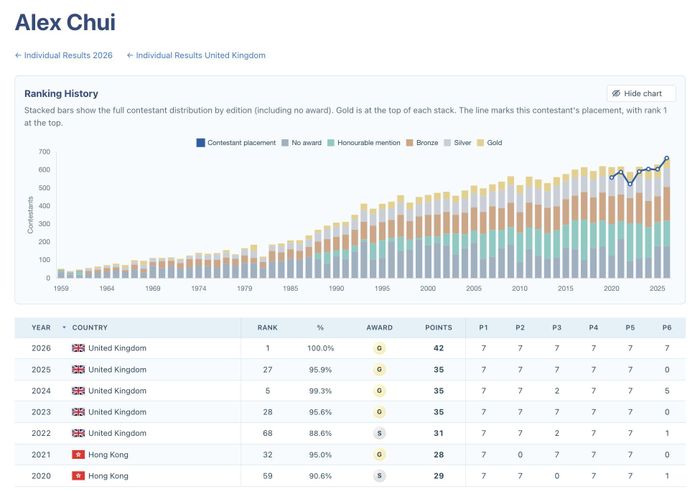This screenshot has height=494, width=700.
Task: Toggle the No award legend item
Action: tap(301, 143)
